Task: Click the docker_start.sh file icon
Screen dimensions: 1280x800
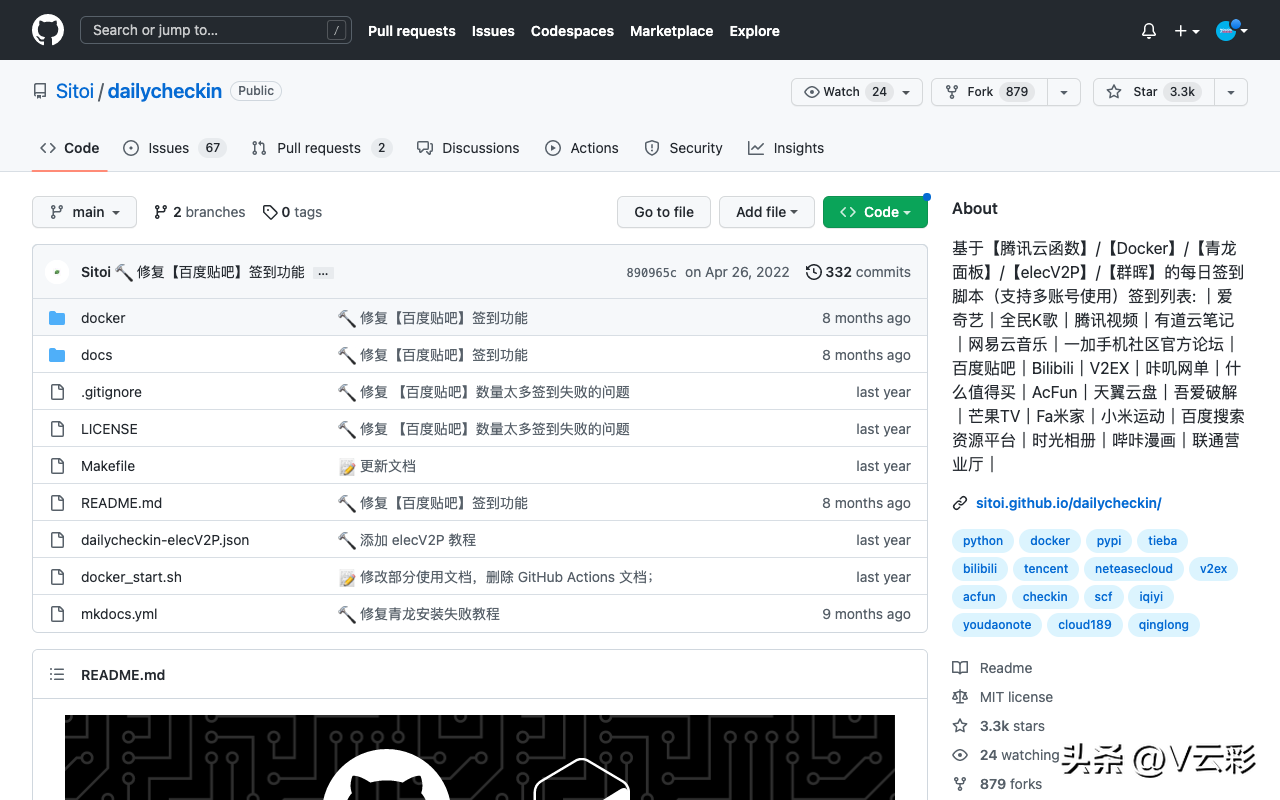Action: point(57,577)
